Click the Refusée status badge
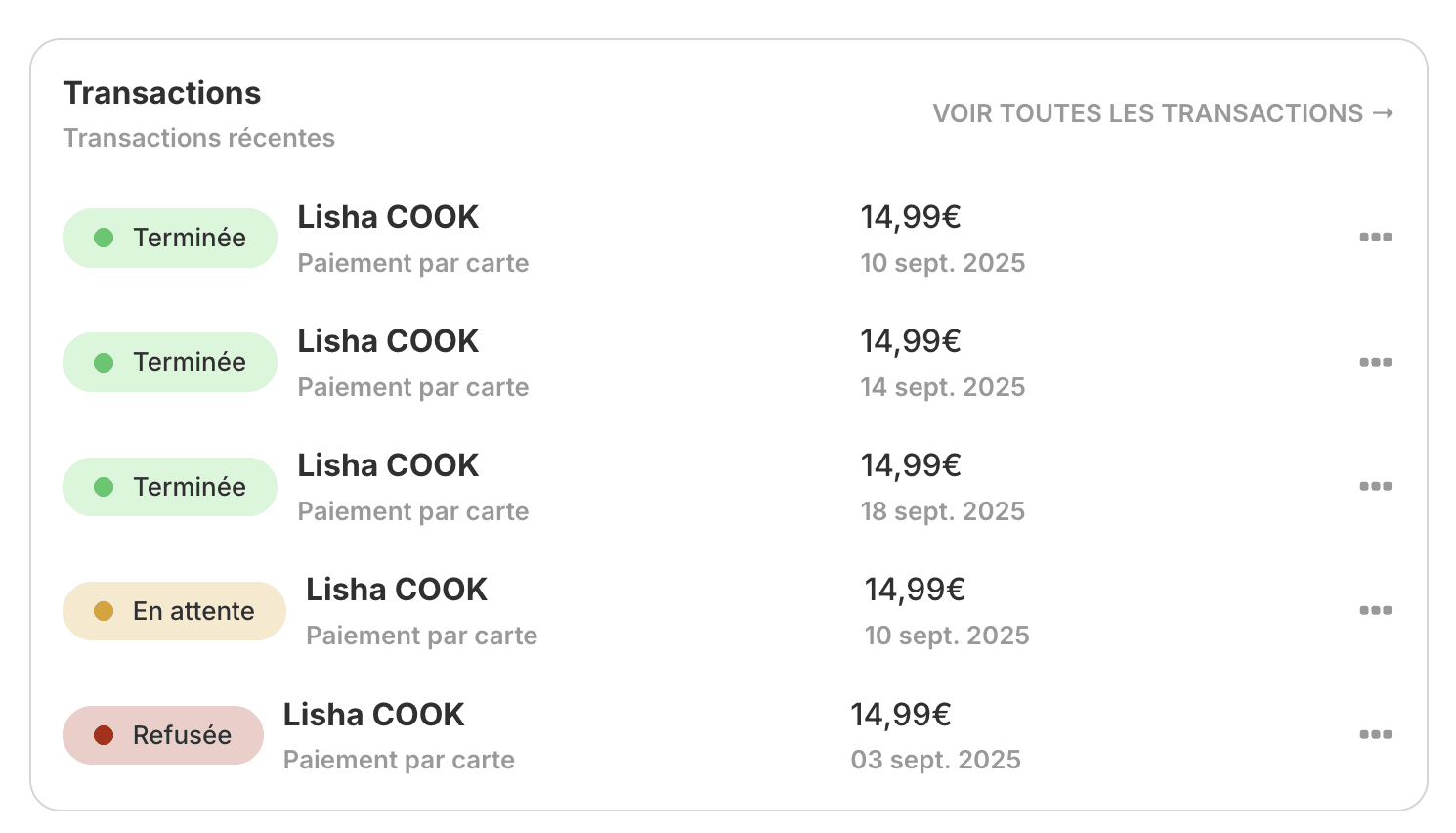The image size is (1456, 833). (x=163, y=735)
